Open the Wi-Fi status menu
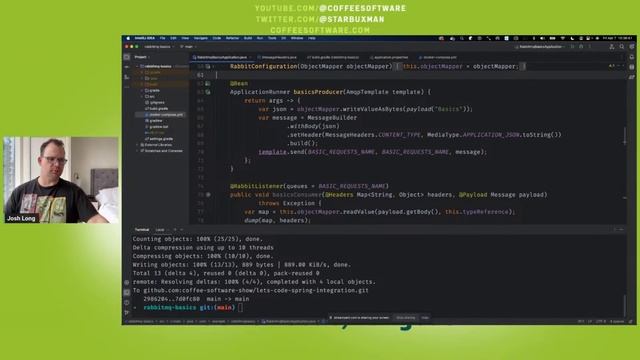The height and width of the screenshot is (360, 640). (563, 38)
